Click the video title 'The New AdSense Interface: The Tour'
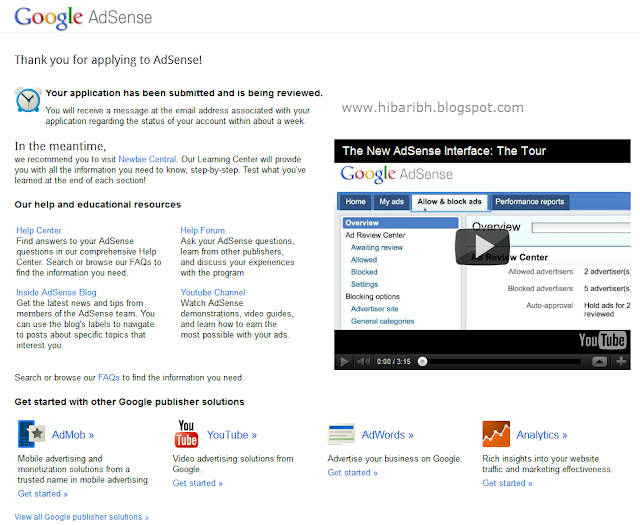This screenshot has width=640, height=525. click(444, 151)
